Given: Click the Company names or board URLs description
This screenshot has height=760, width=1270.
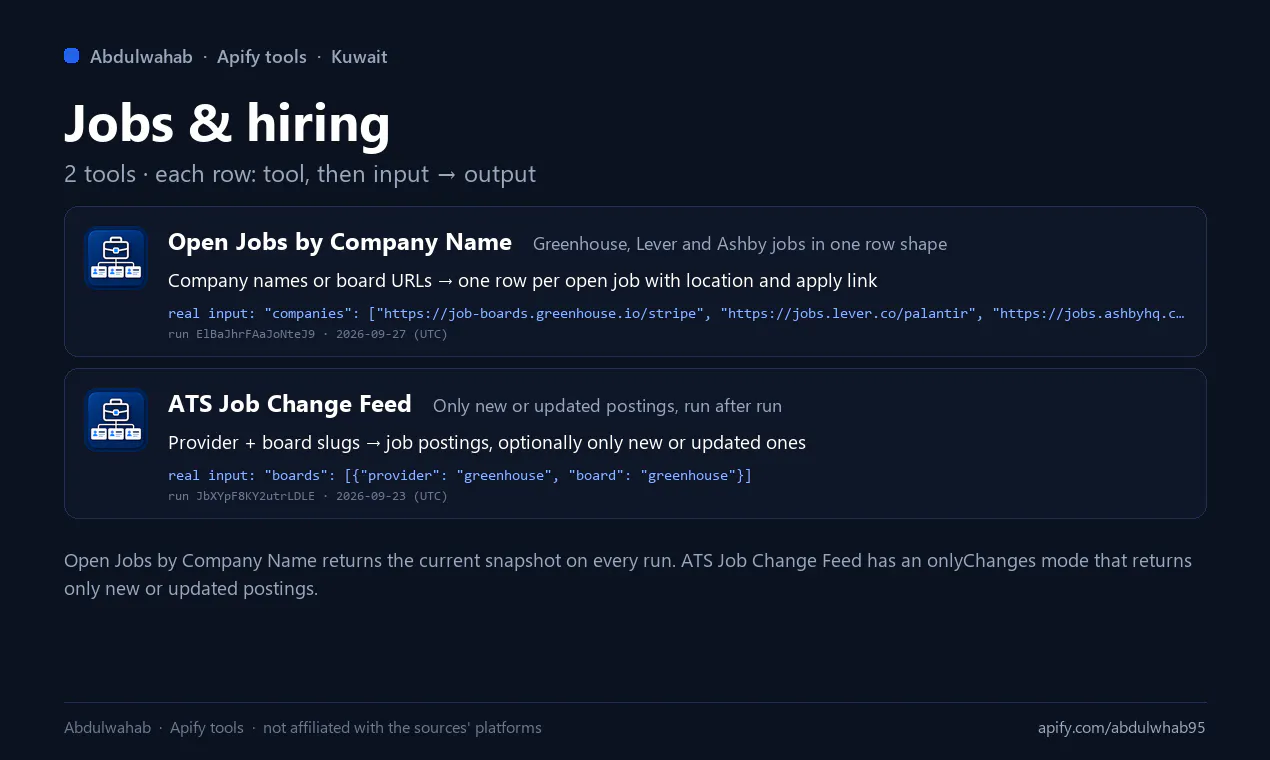Looking at the screenshot, I should (x=523, y=281).
